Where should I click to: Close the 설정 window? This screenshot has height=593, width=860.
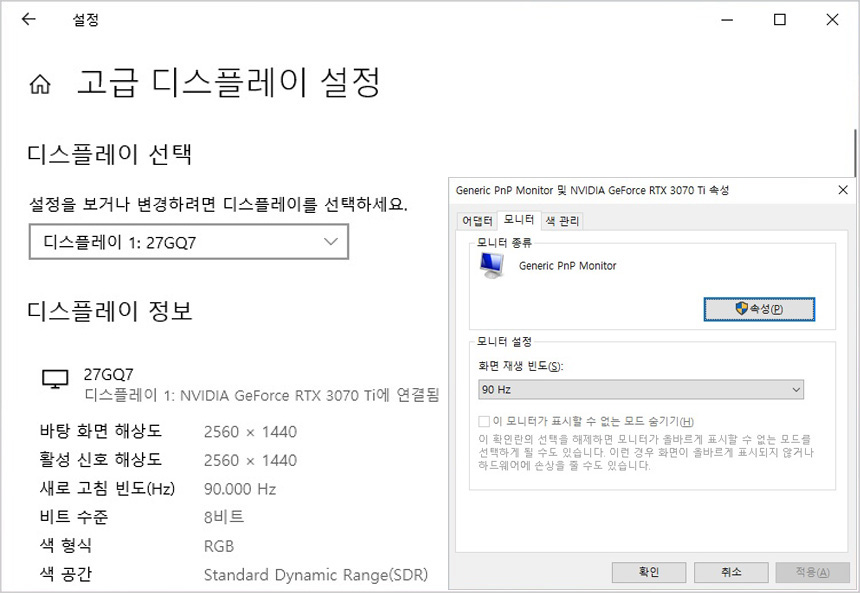[832, 19]
